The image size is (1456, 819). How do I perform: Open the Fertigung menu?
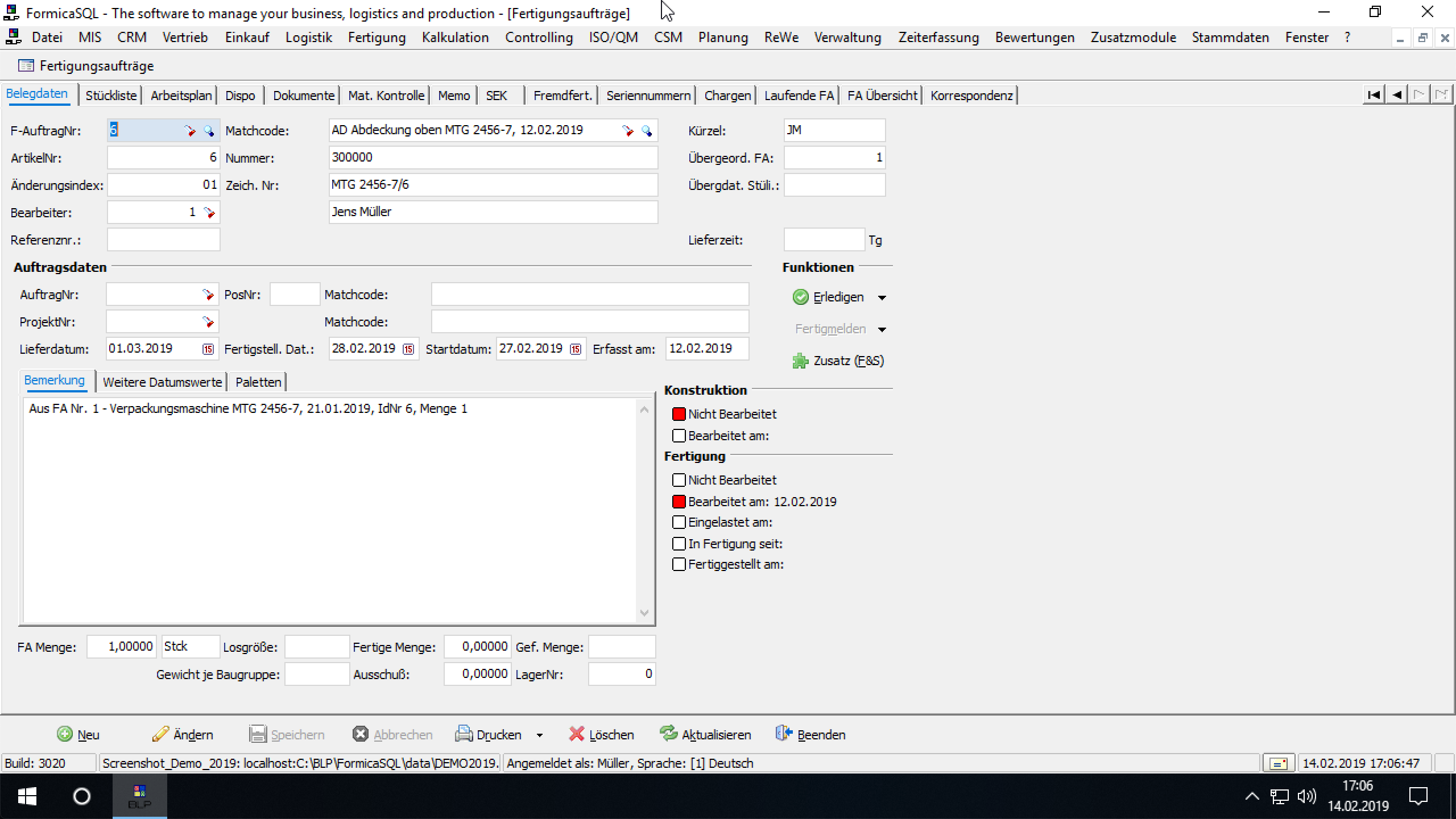pyautogui.click(x=377, y=38)
